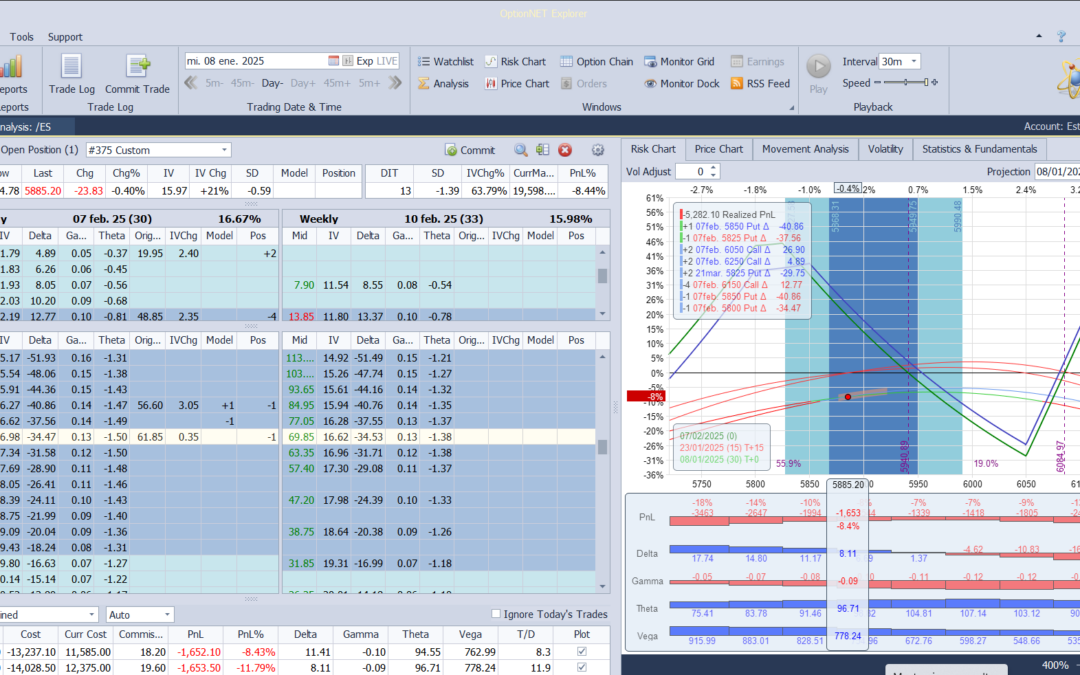
Task: Click the Projection date input field
Action: pyautogui.click(x=1057, y=172)
